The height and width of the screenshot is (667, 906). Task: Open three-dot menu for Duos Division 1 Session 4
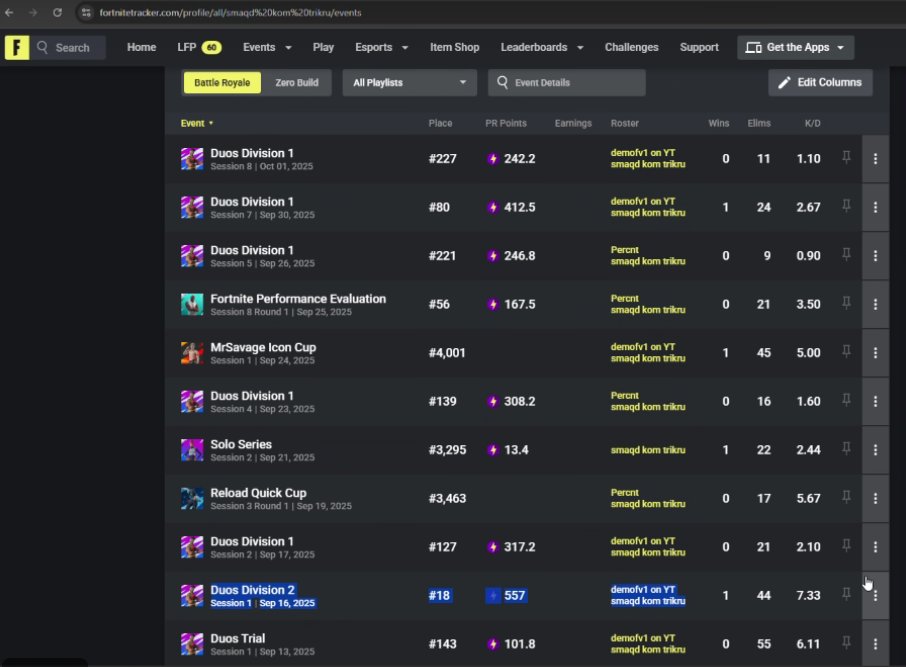click(x=875, y=401)
